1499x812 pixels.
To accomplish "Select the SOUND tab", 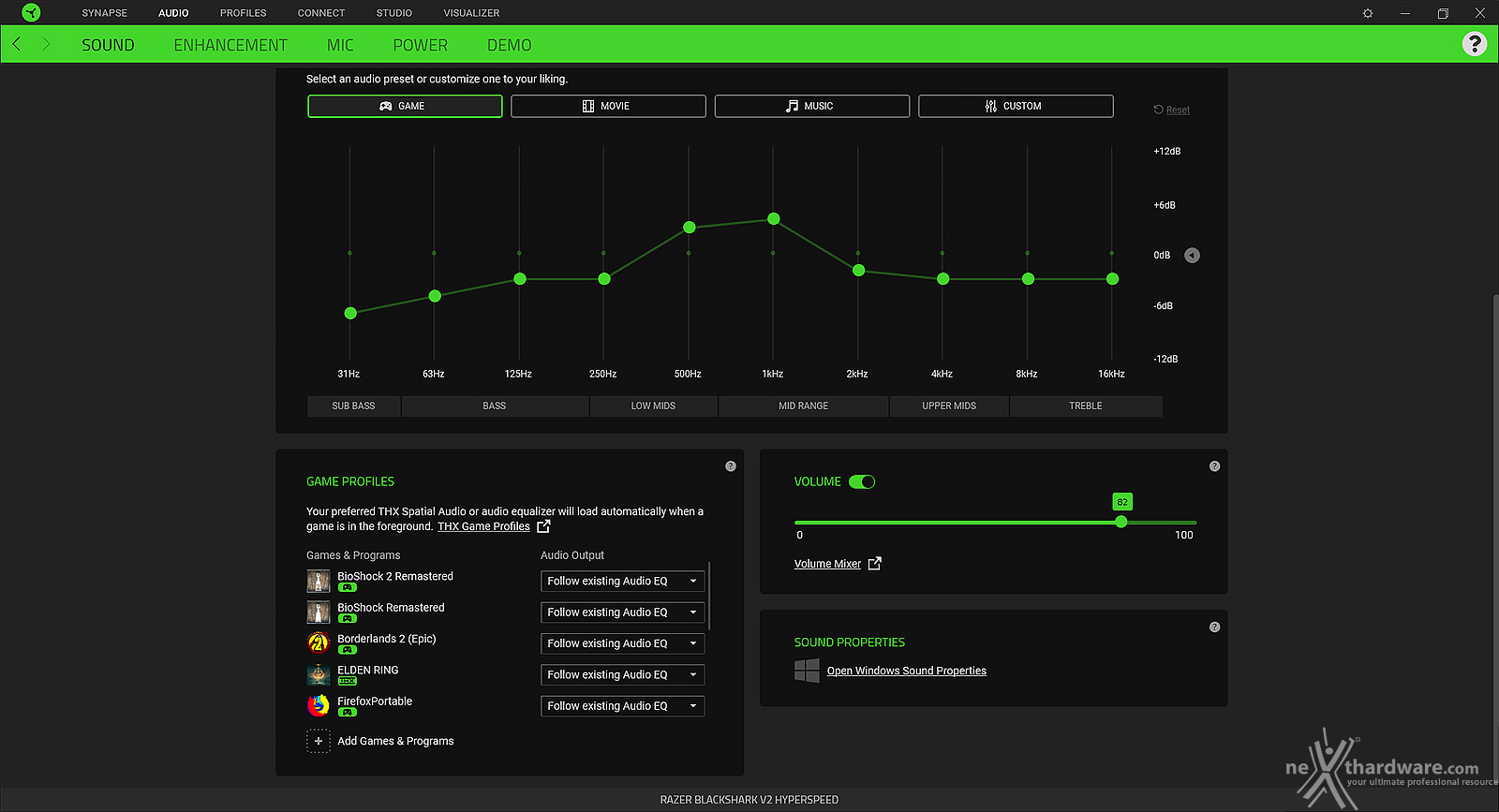I will coord(108,45).
